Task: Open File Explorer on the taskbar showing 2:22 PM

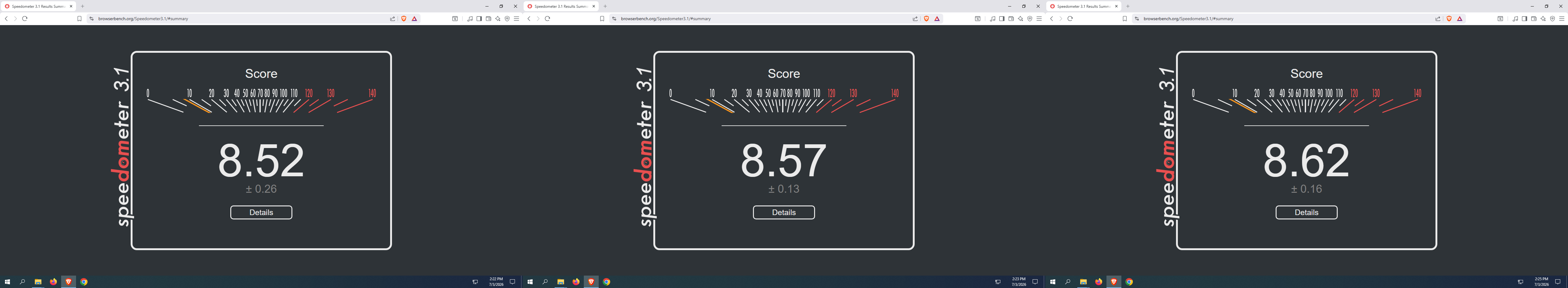Action: click(x=38, y=282)
